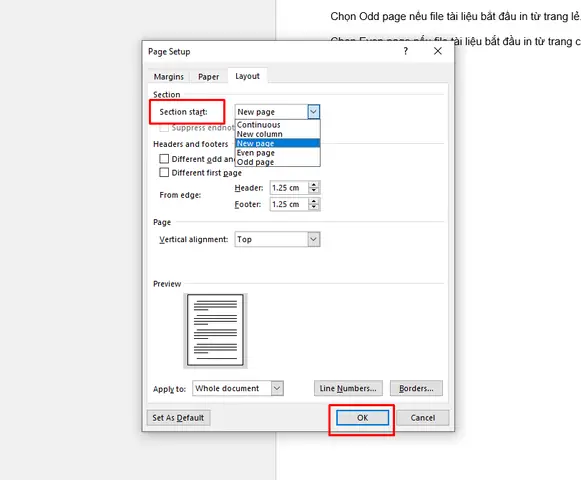Enable Different first page checkbox

164,172
